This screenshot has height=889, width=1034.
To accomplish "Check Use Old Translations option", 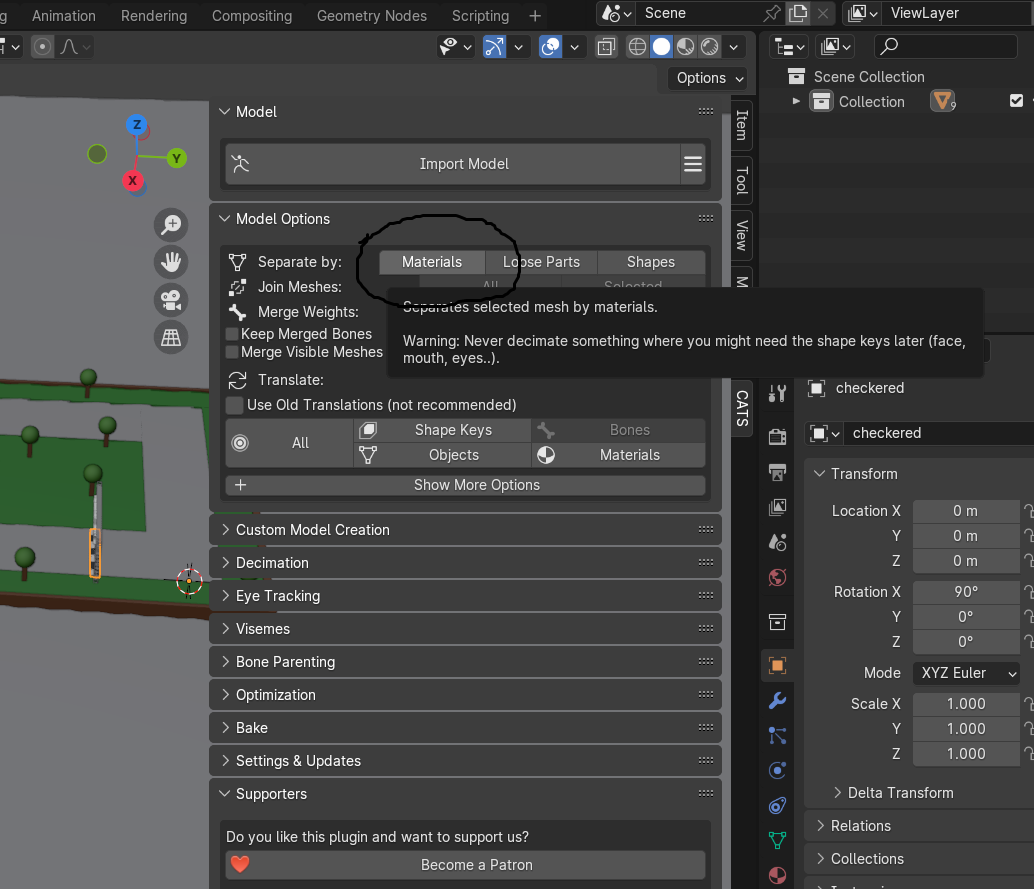I will coord(234,405).
